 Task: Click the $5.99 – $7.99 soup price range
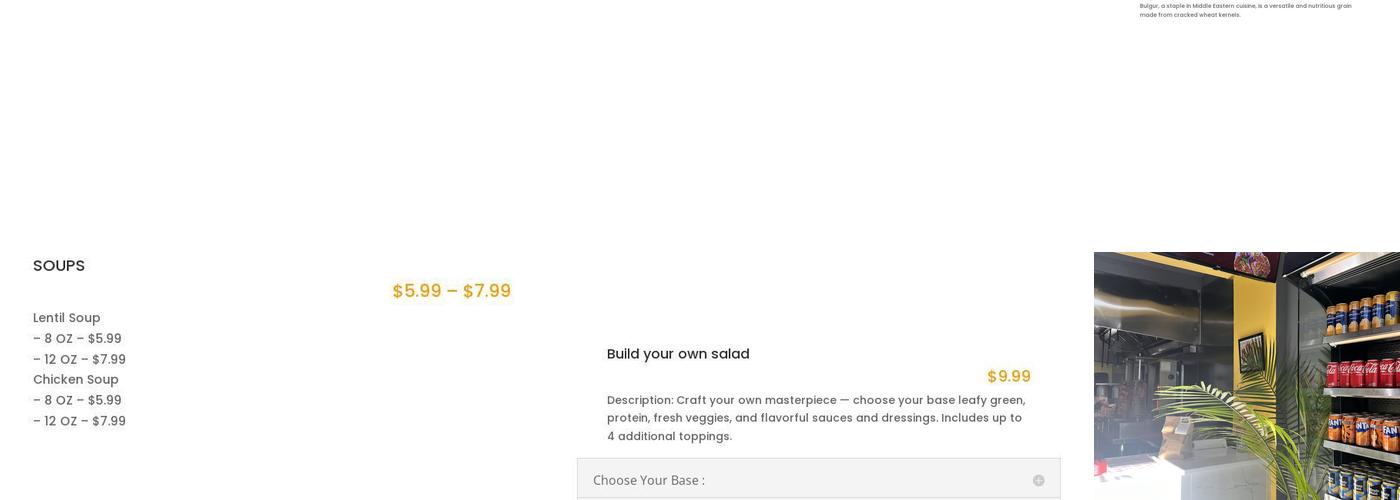tap(451, 291)
